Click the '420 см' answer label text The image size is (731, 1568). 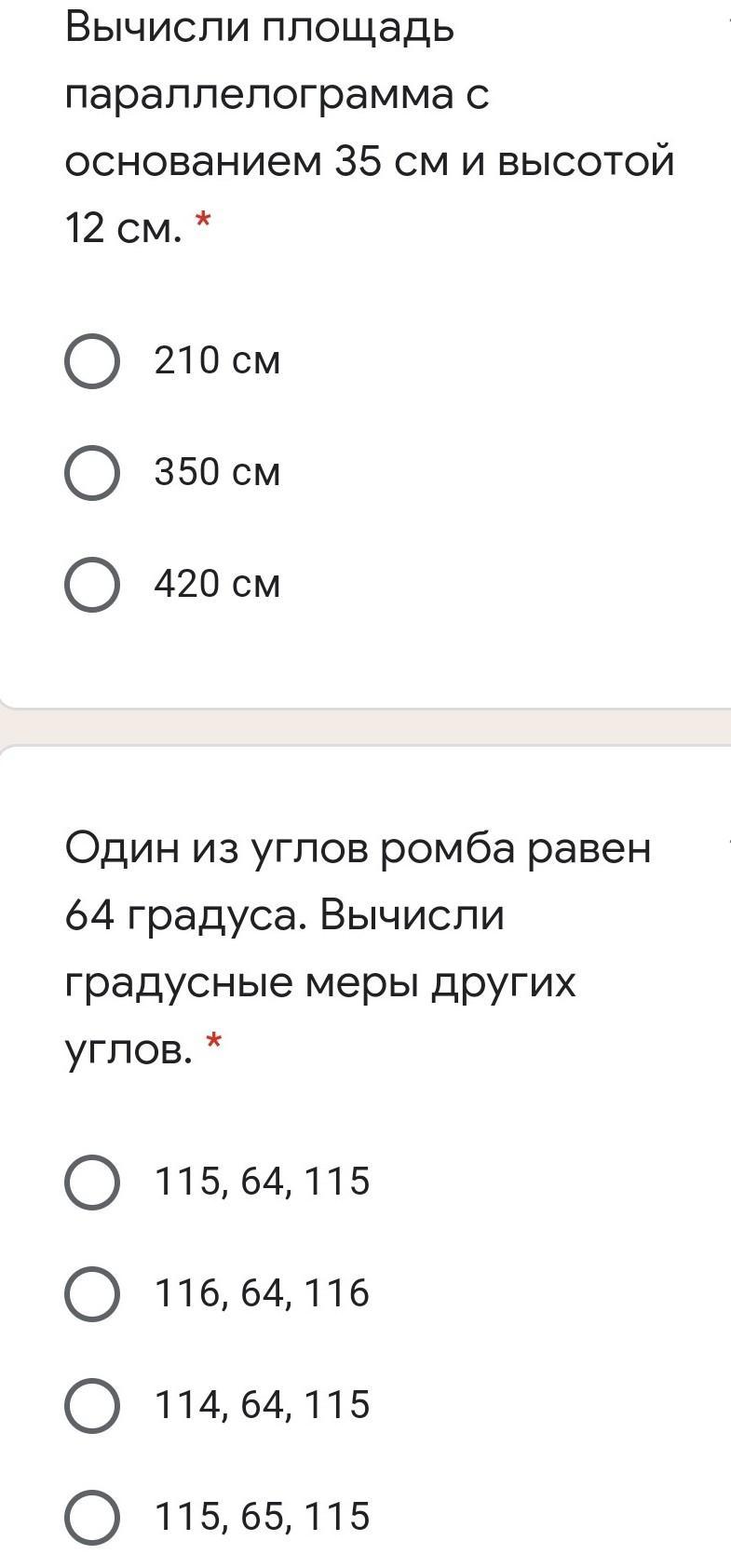217,585
